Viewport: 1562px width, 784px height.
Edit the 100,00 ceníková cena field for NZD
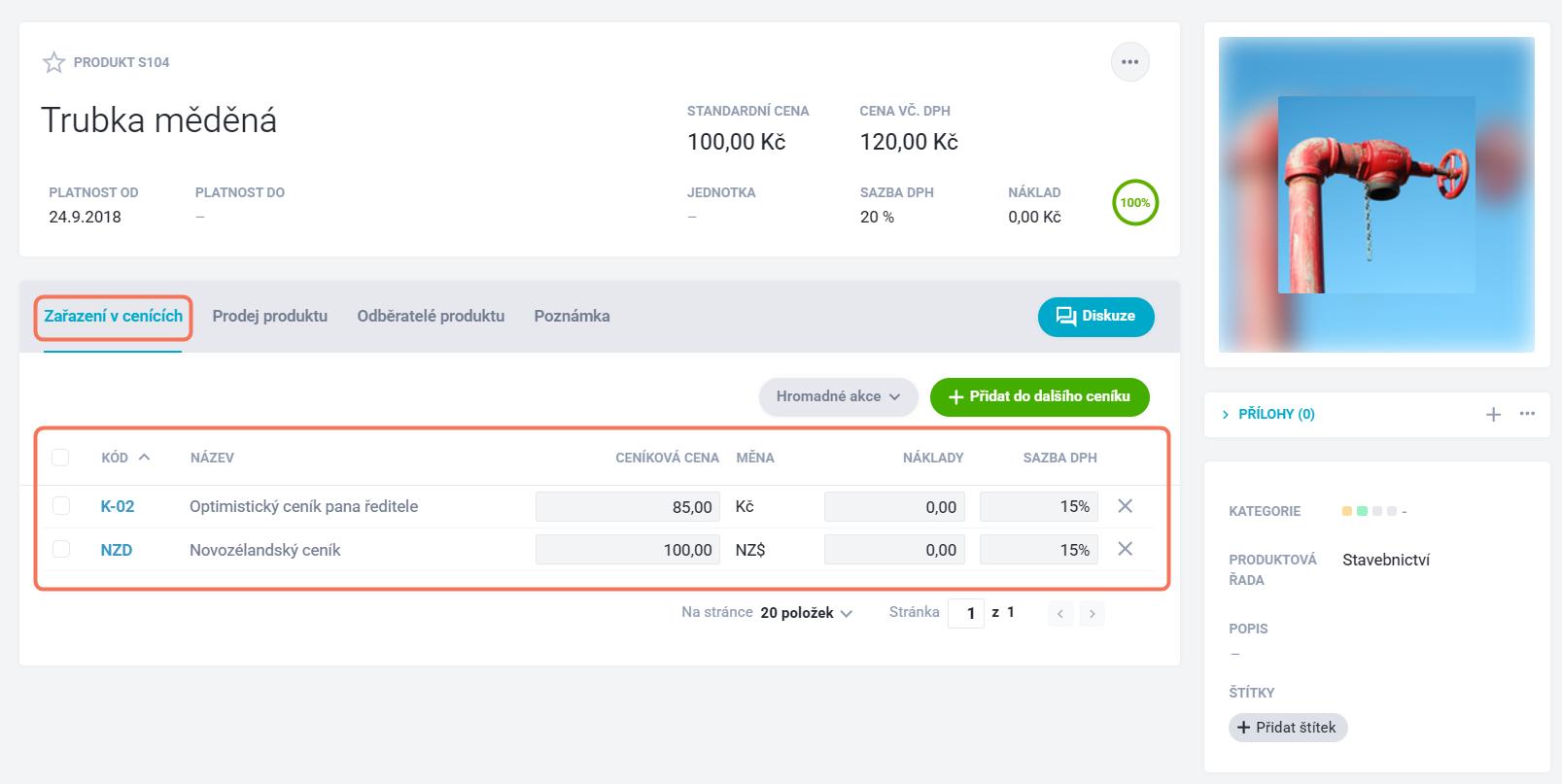tap(628, 550)
